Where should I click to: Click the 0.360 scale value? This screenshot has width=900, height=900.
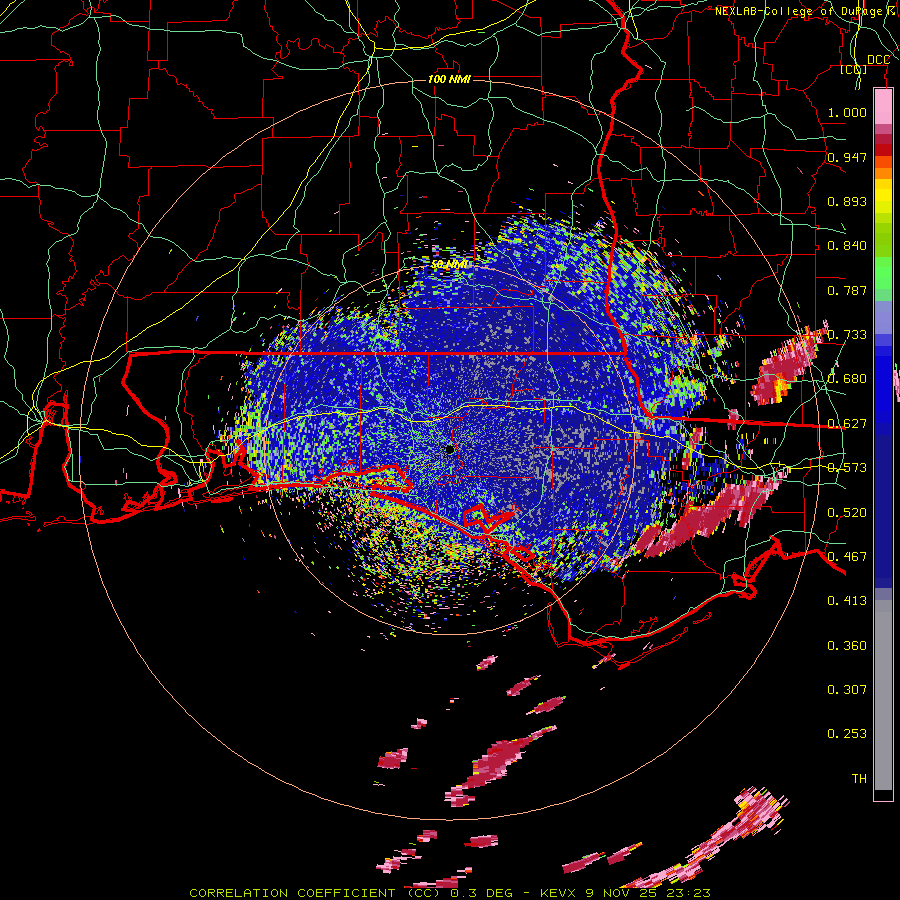point(847,646)
